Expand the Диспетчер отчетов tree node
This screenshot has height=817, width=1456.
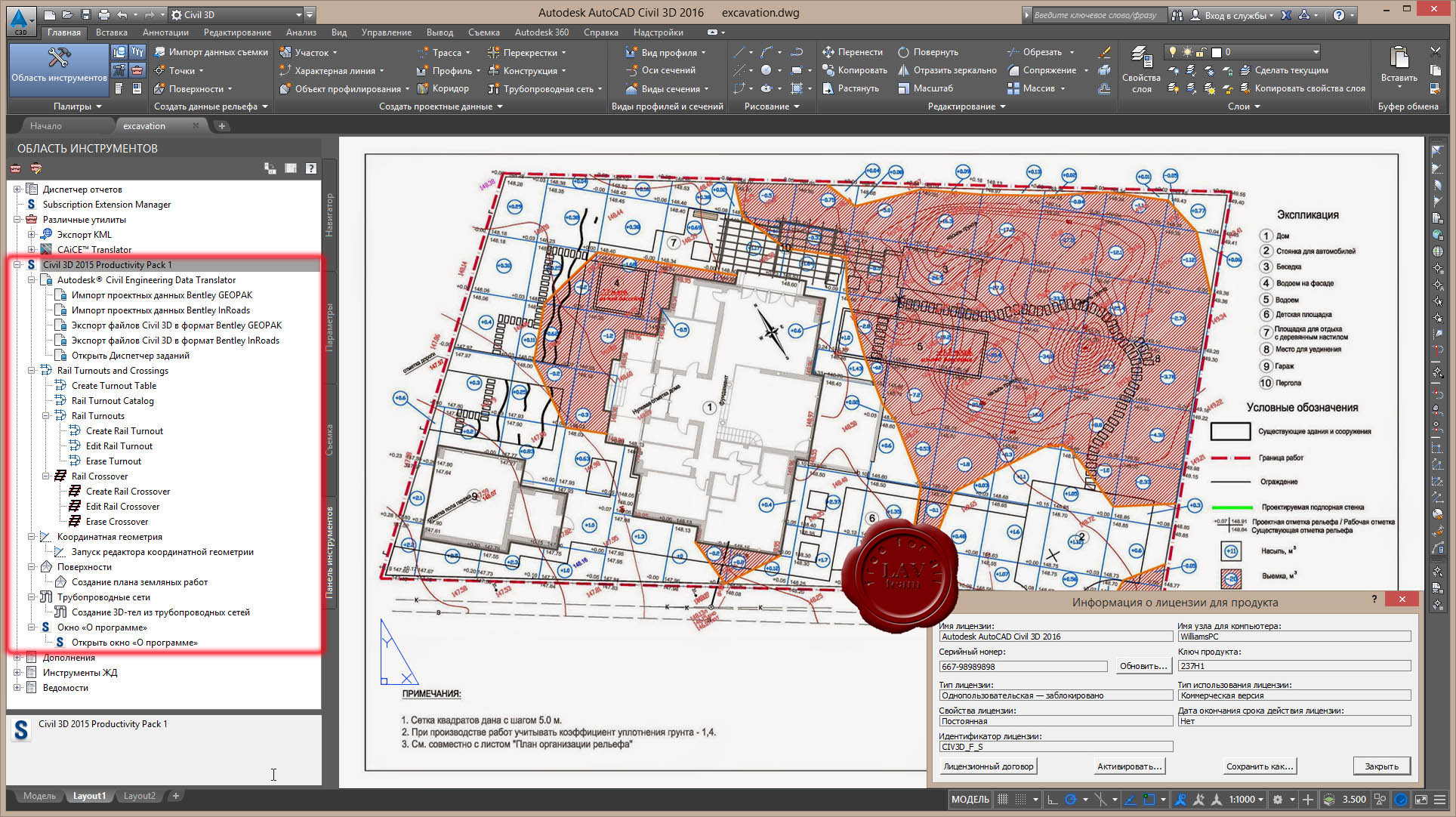point(17,190)
